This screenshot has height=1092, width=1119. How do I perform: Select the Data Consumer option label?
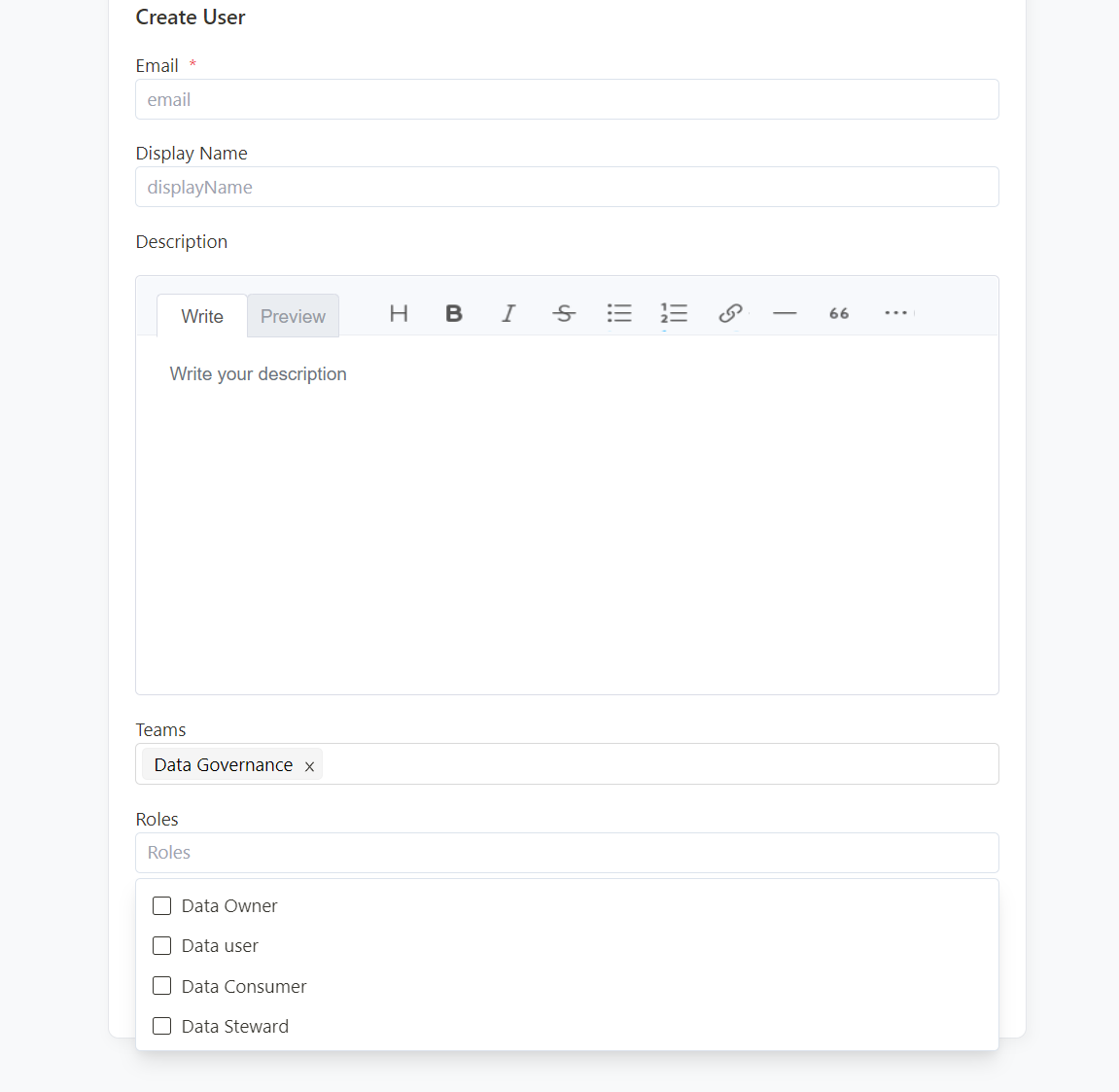(x=244, y=986)
